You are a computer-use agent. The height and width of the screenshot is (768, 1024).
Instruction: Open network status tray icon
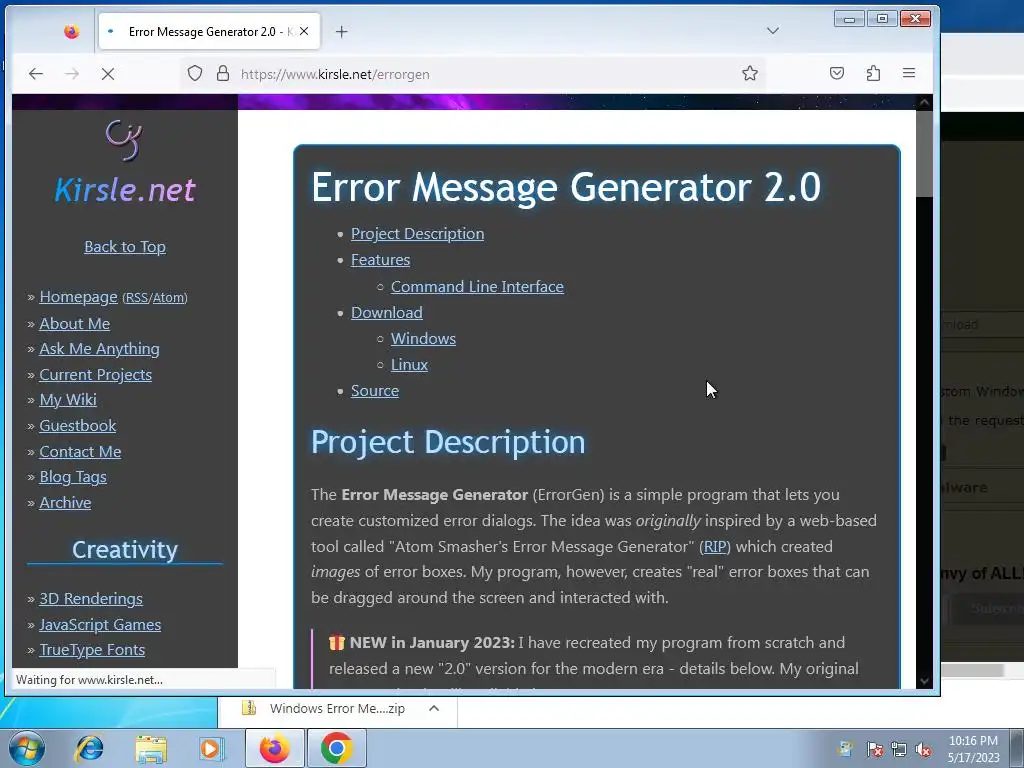[899, 749]
